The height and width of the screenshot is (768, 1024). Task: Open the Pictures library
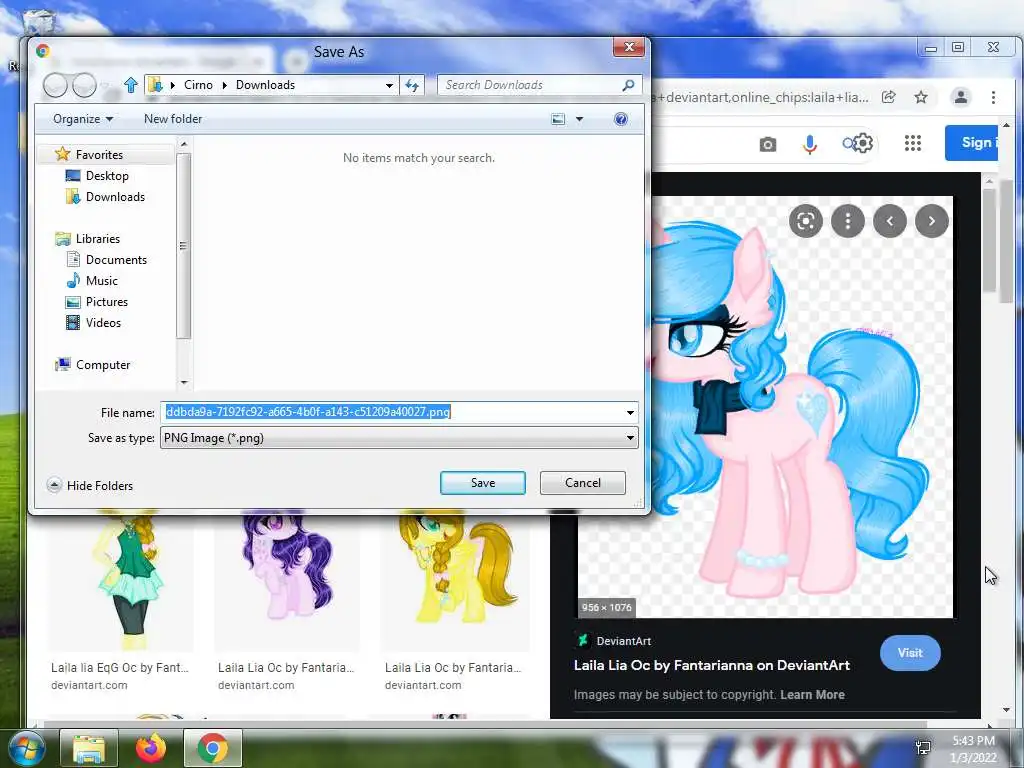[x=106, y=302]
